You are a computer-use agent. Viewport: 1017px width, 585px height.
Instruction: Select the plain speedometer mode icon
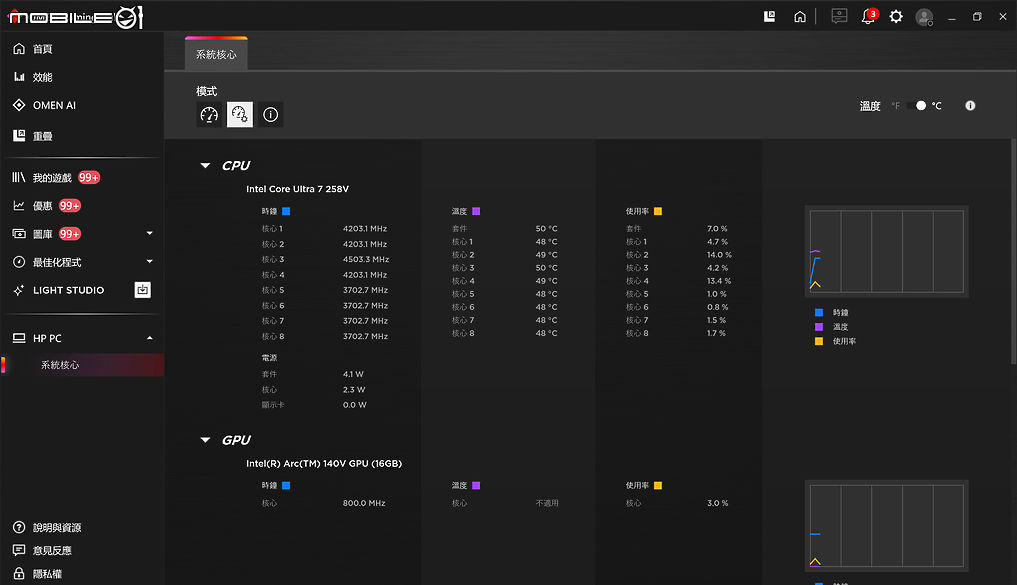(209, 115)
